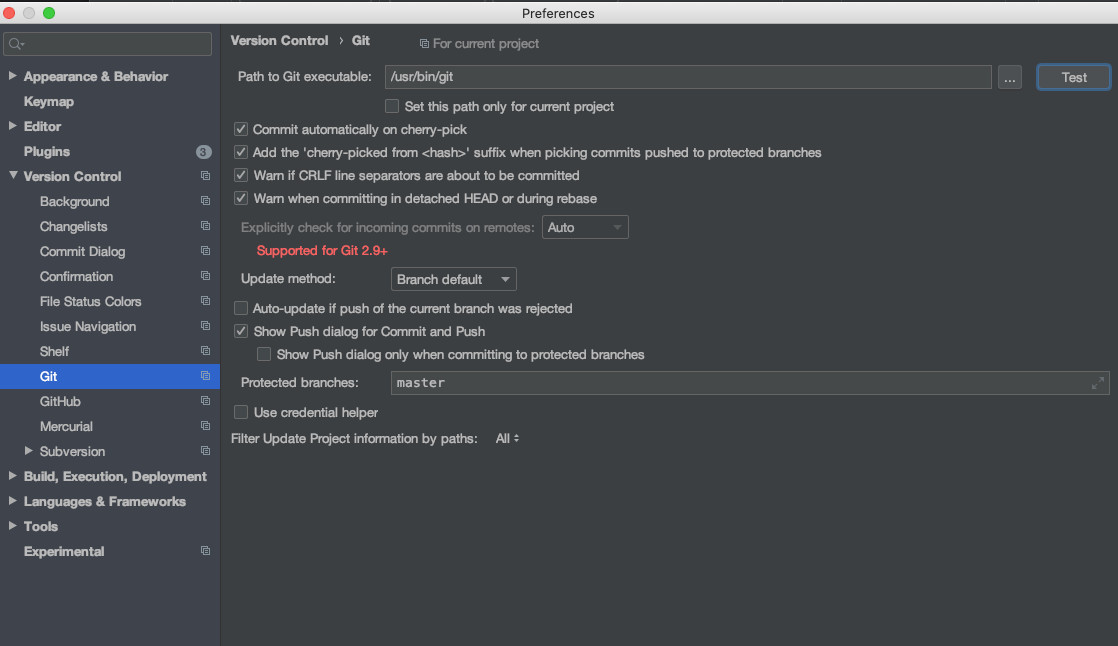Uncheck 'Commit automatically on cherry-pick'
1118x646 pixels.
point(241,128)
